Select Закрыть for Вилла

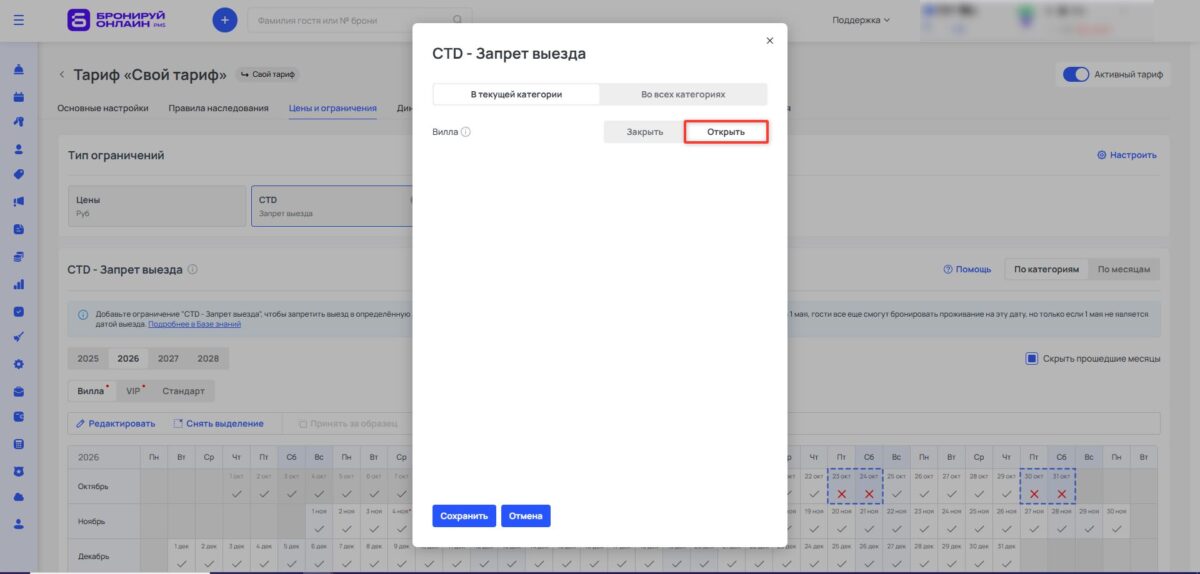tap(645, 132)
